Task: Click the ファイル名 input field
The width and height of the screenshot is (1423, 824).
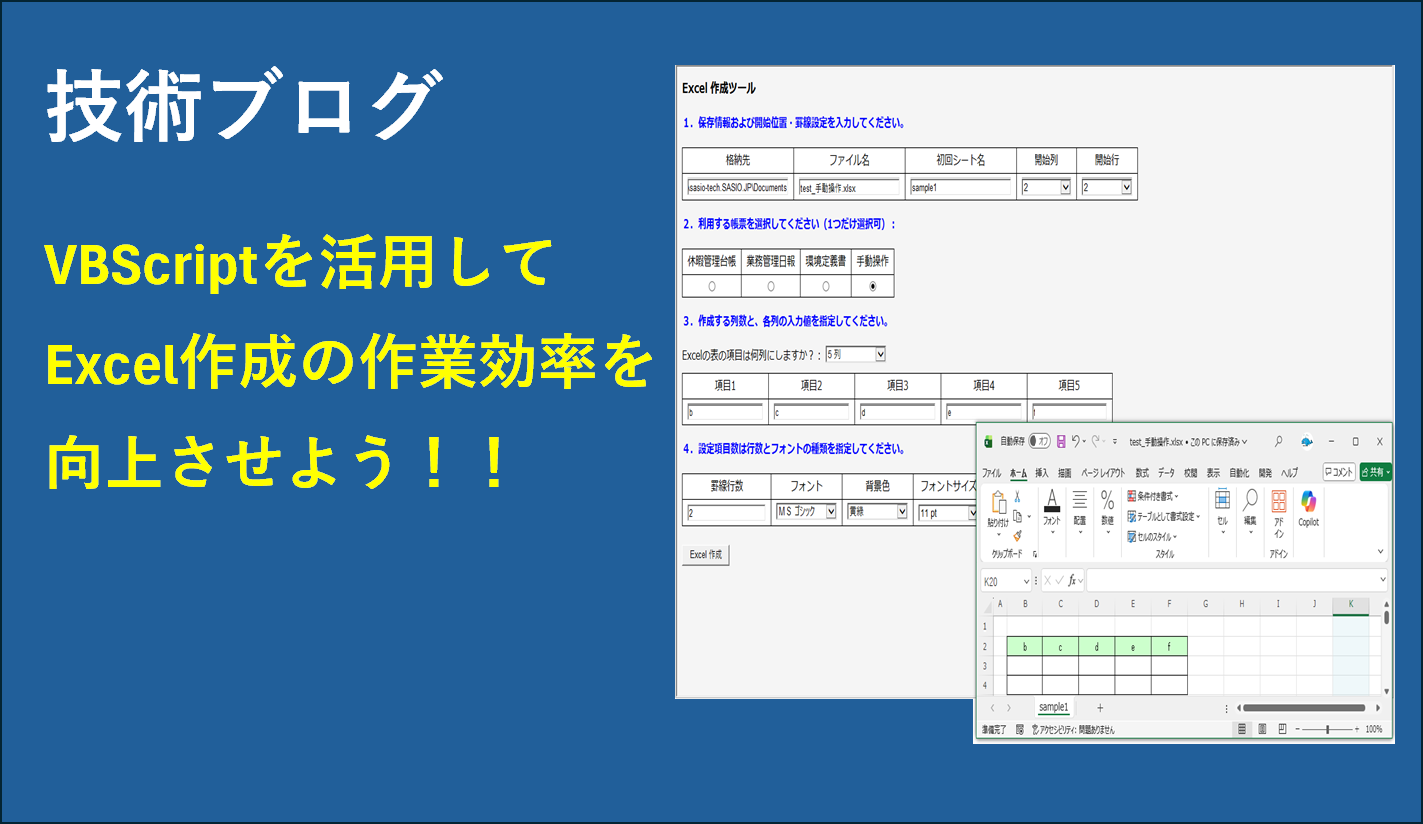Action: (849, 187)
